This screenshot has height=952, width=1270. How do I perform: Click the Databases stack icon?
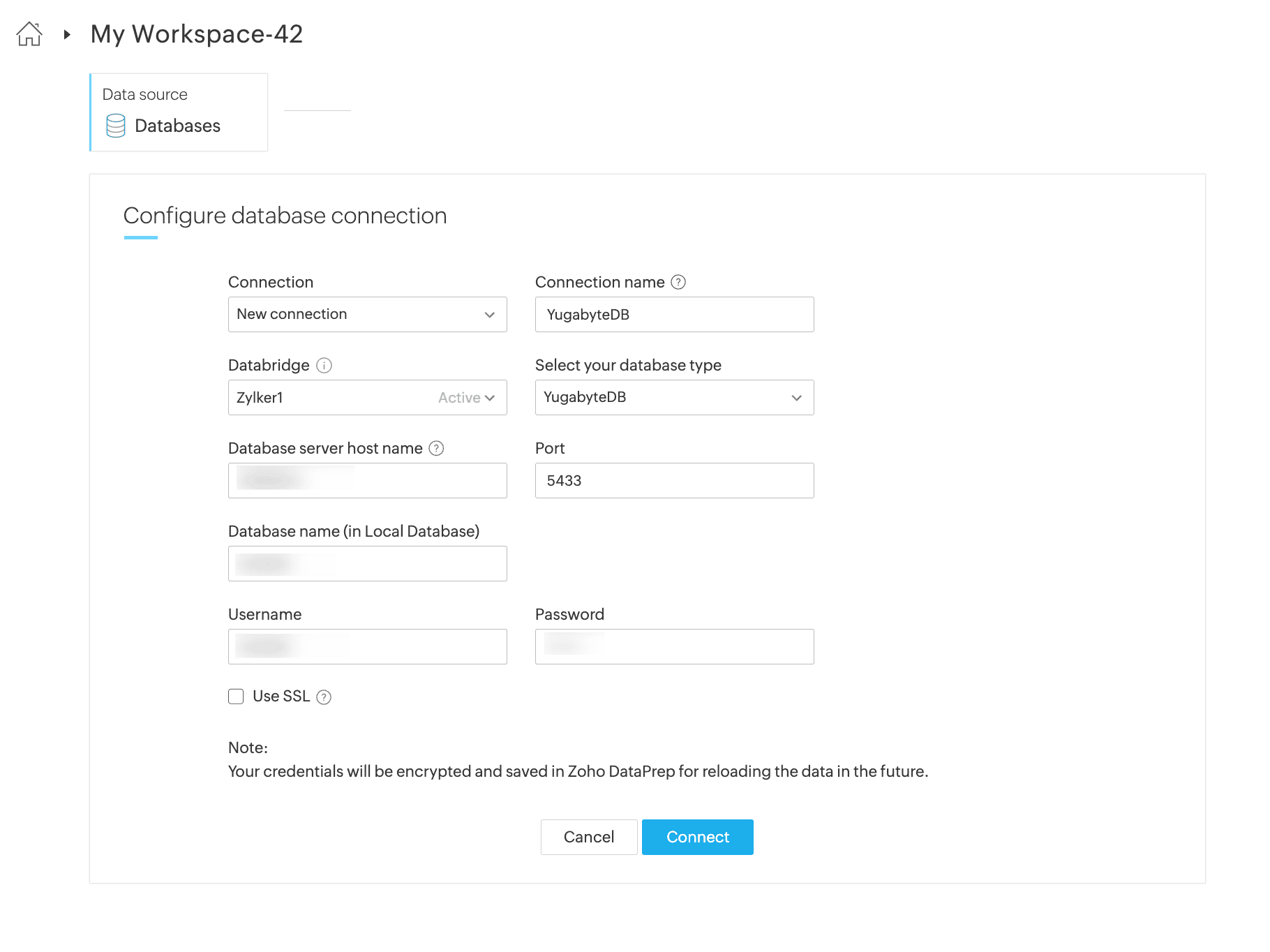pyautogui.click(x=116, y=126)
